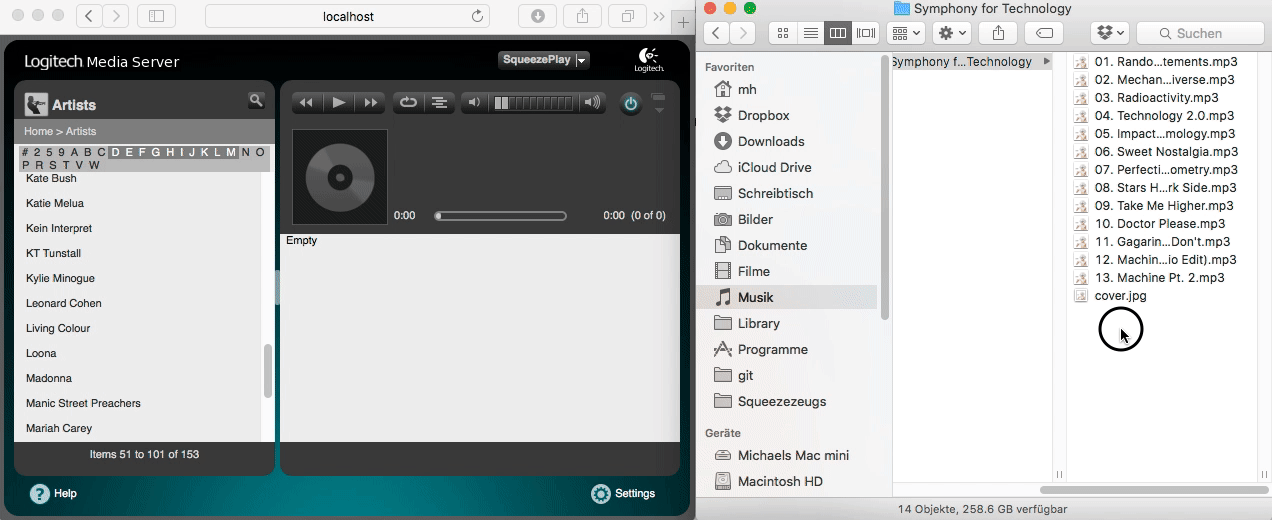
Task: Select the Symphony for Technology folder column entry
Action: (x=971, y=62)
